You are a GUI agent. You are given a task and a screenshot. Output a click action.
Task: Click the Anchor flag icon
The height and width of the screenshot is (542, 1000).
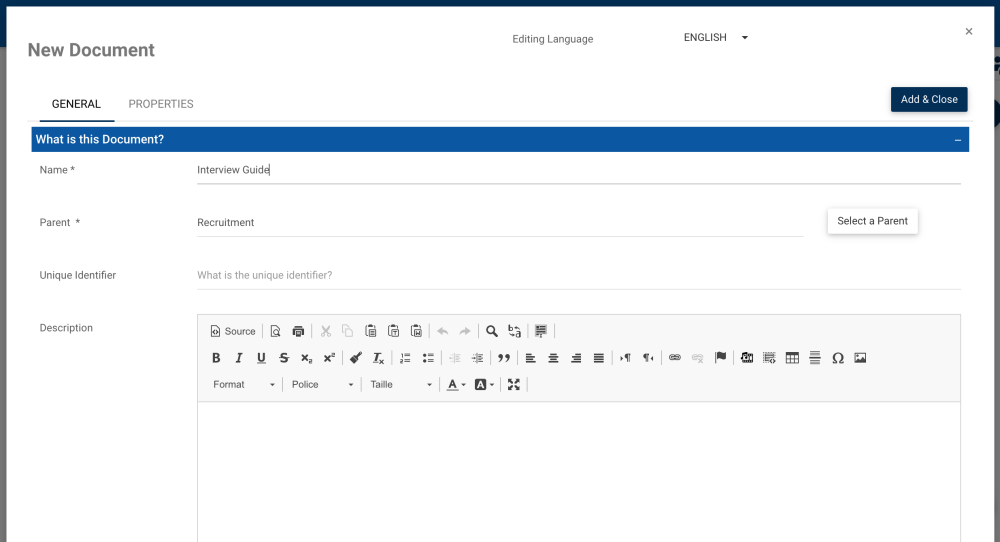tap(720, 358)
